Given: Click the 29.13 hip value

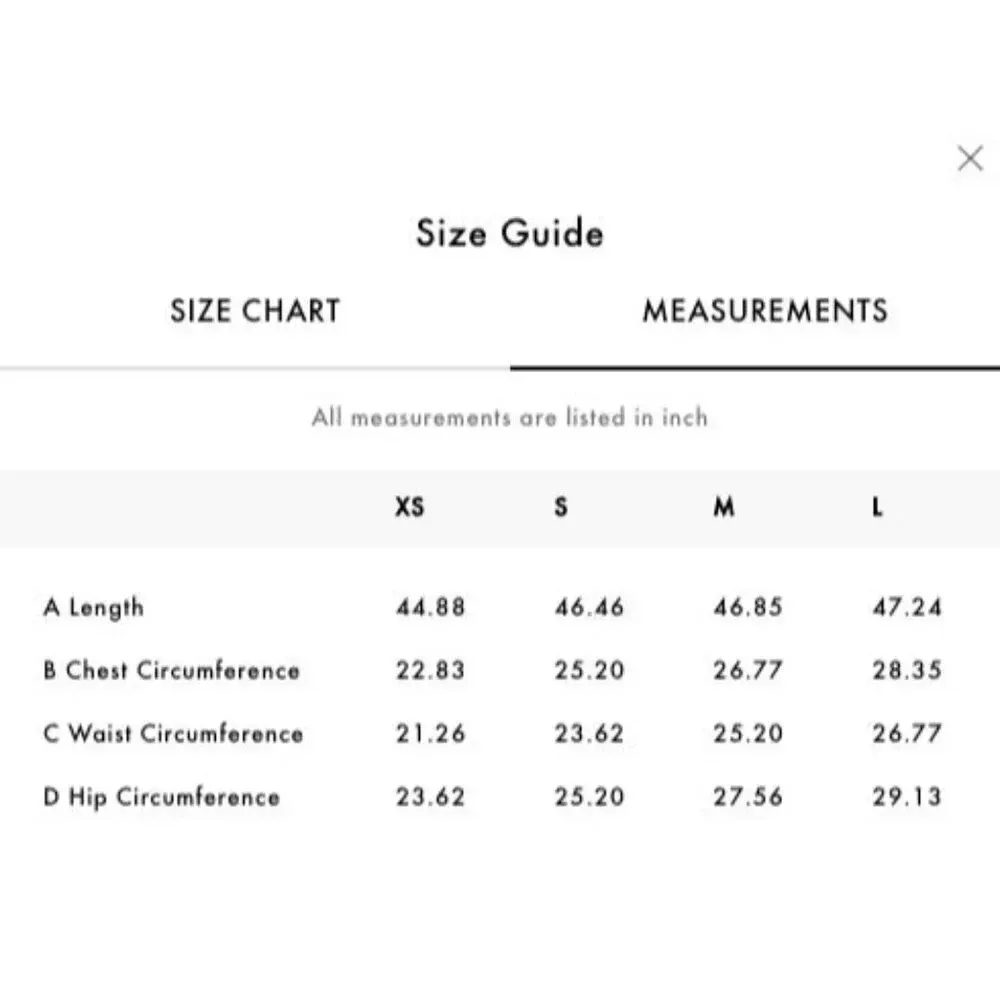Looking at the screenshot, I should pos(907,797).
